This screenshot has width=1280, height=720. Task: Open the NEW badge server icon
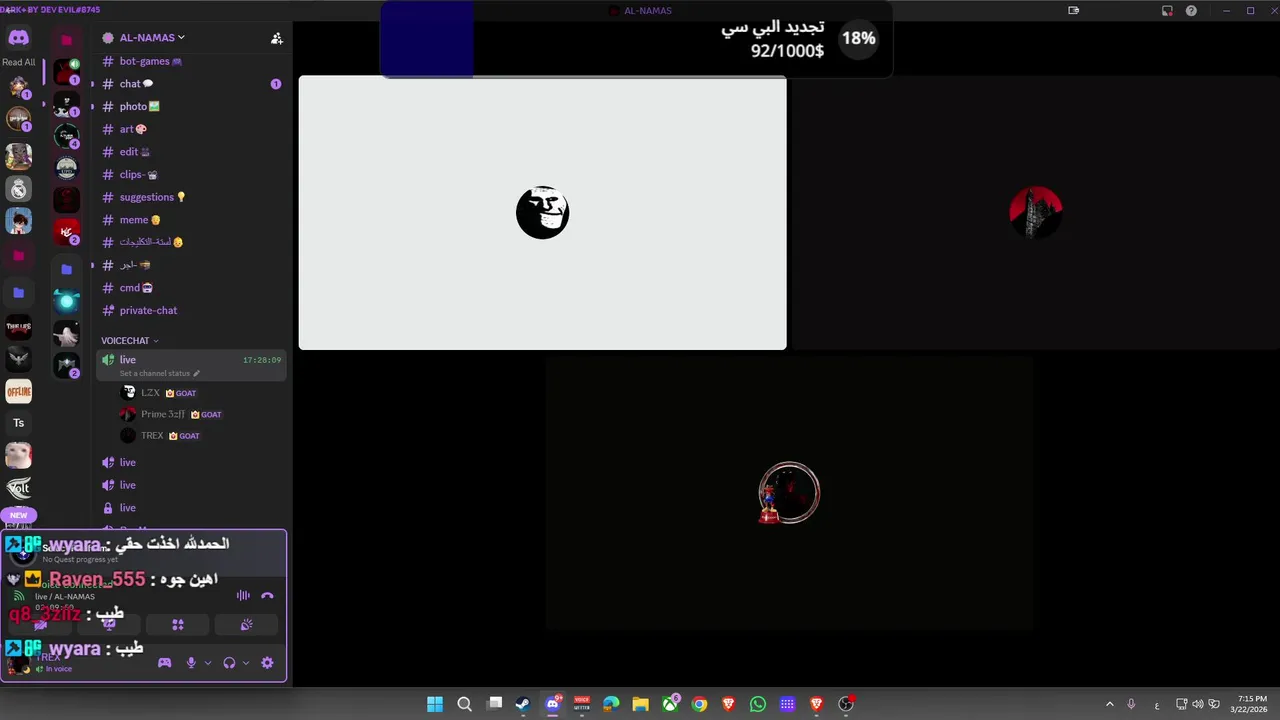(x=18, y=516)
